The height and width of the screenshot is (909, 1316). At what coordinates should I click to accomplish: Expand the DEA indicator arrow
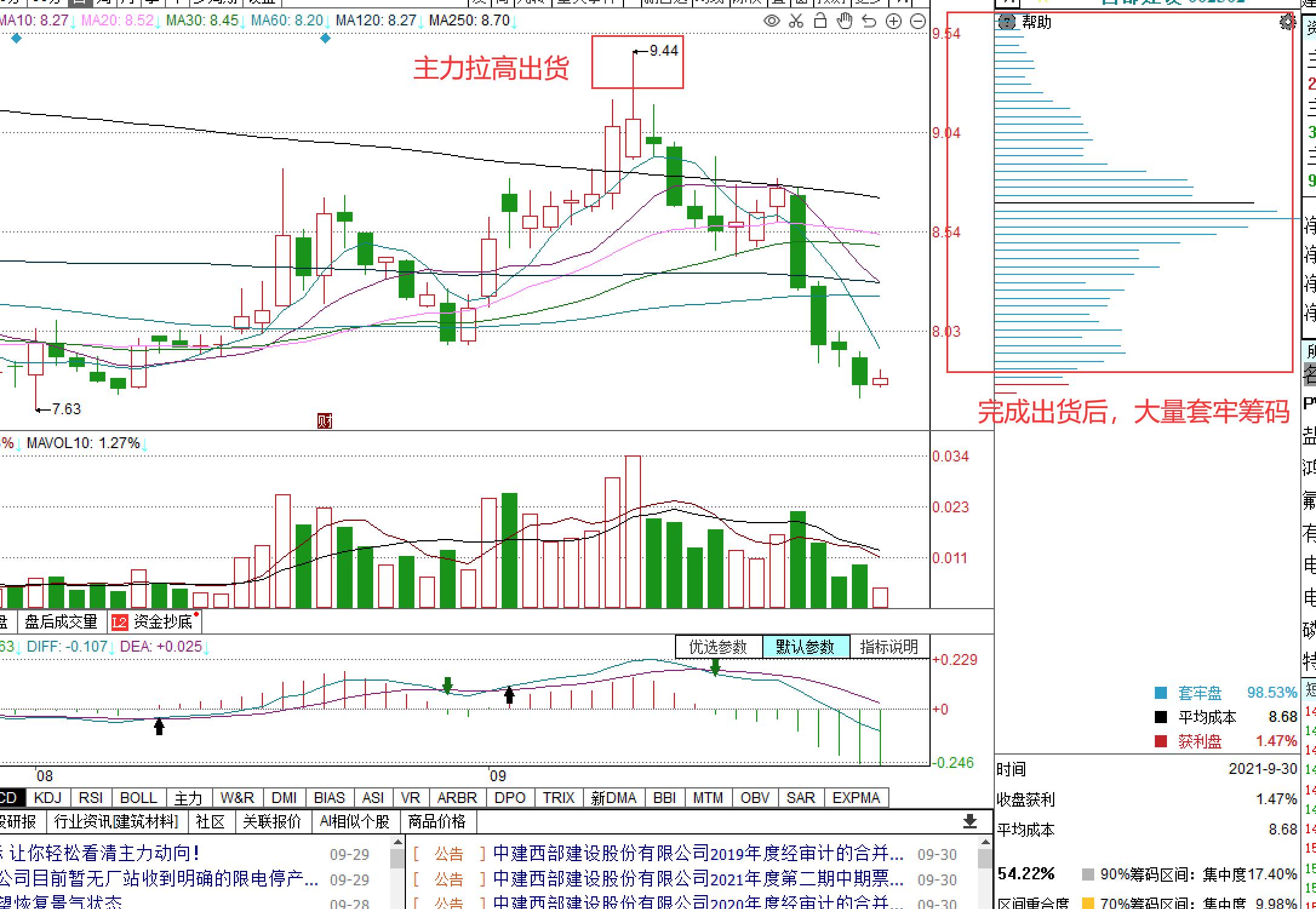point(207,648)
